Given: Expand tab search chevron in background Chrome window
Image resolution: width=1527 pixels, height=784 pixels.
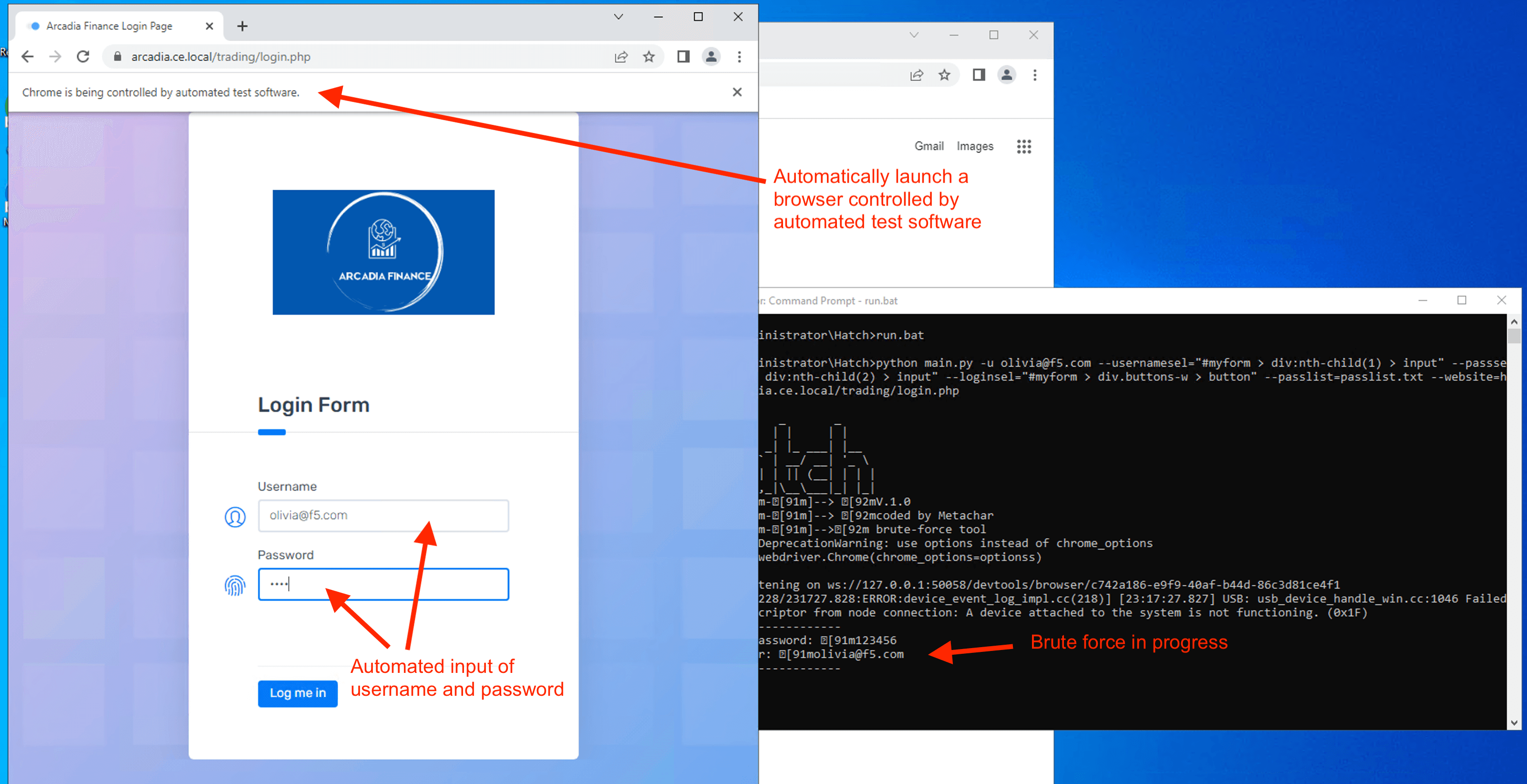Looking at the screenshot, I should [x=913, y=35].
